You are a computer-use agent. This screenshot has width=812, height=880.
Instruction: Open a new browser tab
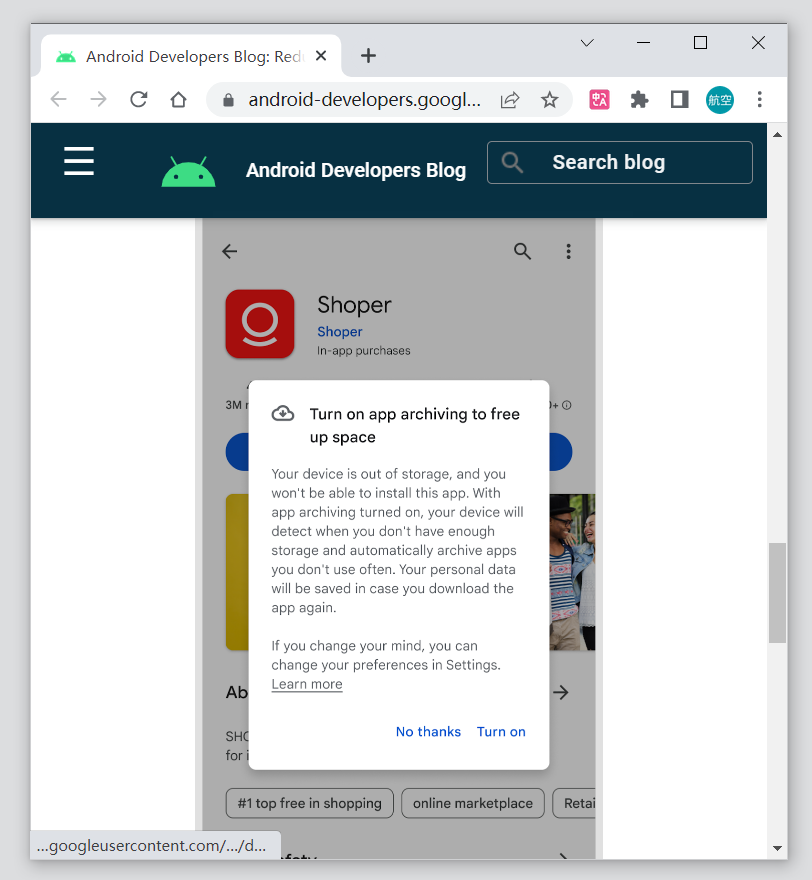[x=368, y=56]
